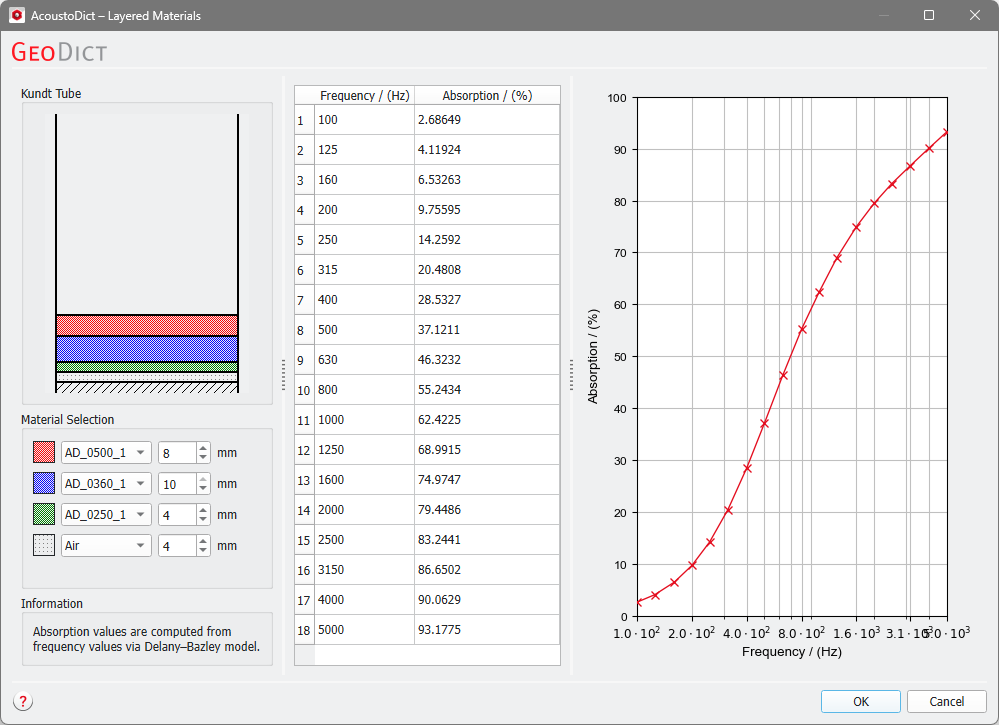This screenshot has height=725, width=999.
Task: Open help via the question mark icon
Action: point(22,702)
